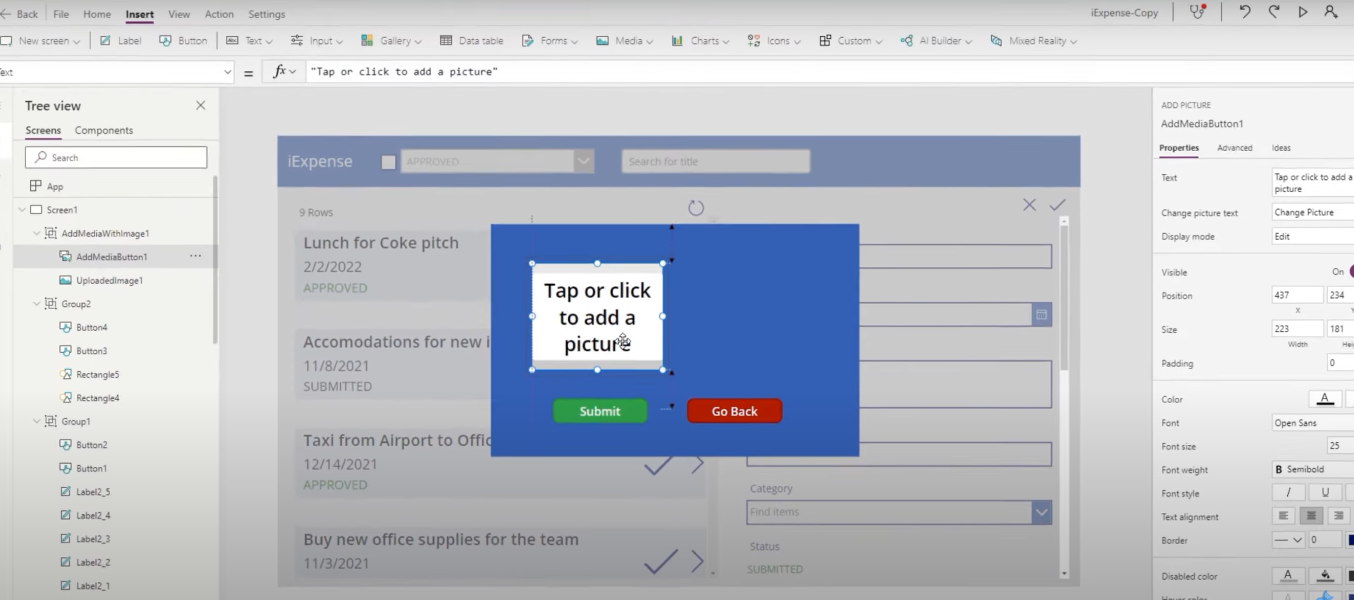Open the Forms dropdown

point(550,41)
